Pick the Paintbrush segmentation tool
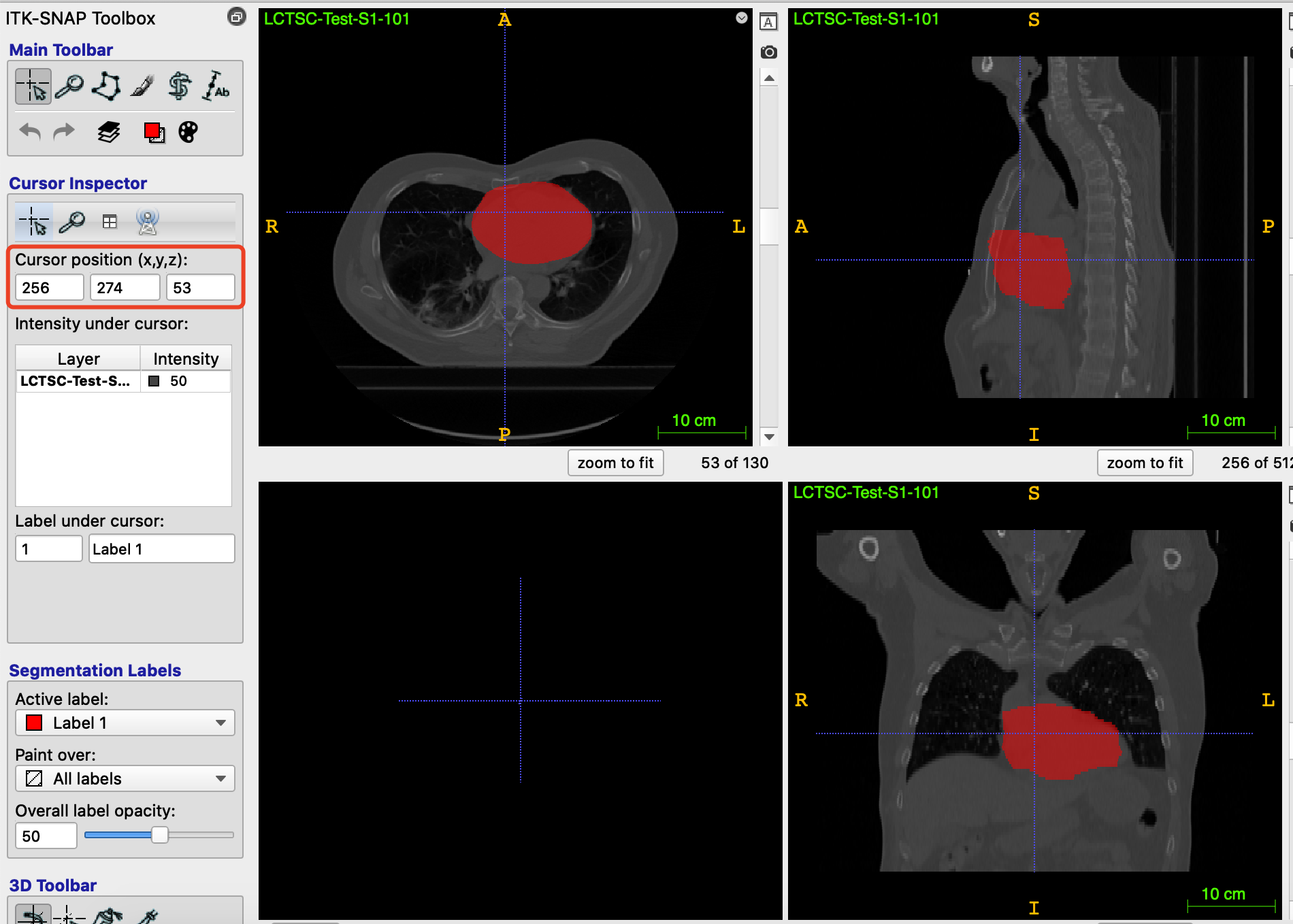1293x924 pixels. 142,86
